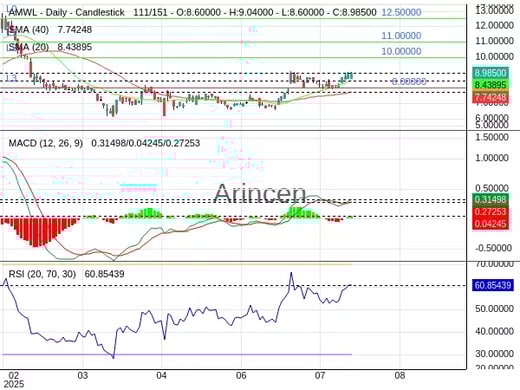This screenshot has width=520, height=390.
Task: Click the red 0.27253 signal value tag
Action: pos(491,212)
